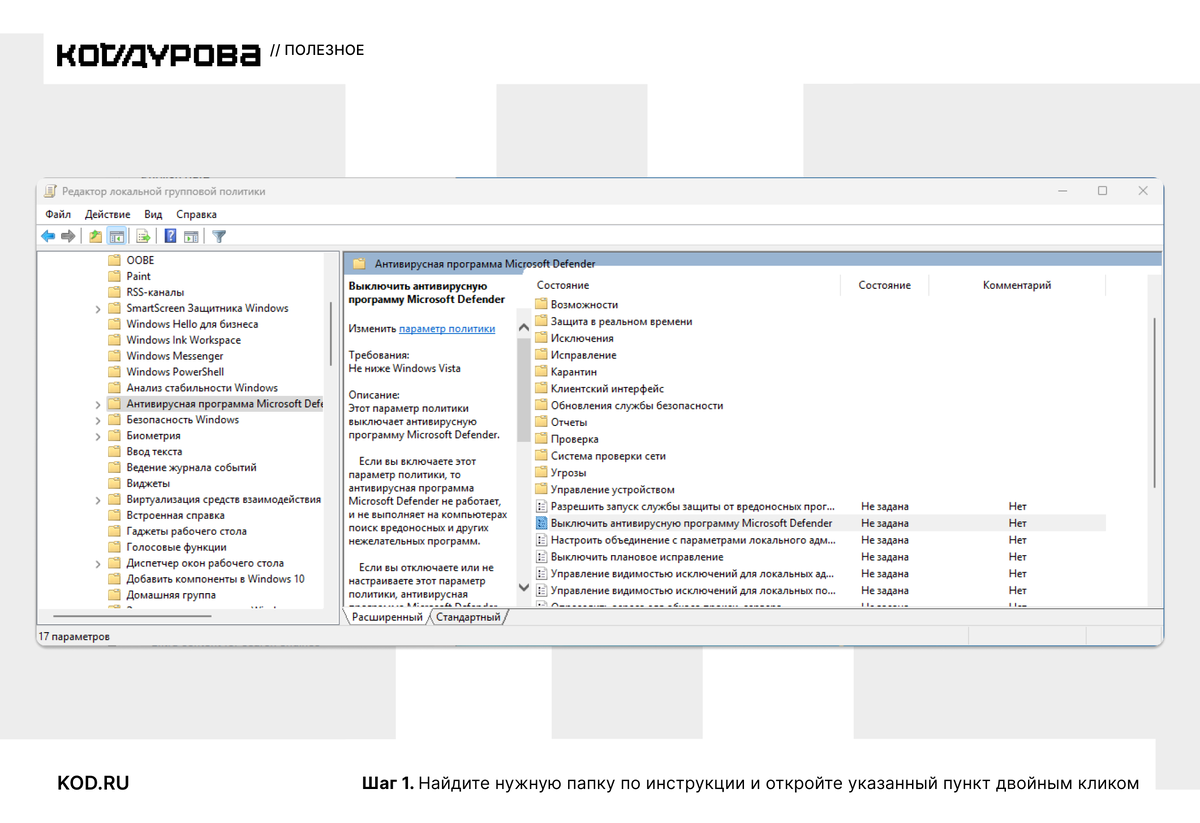This screenshot has height=823, width=1200.
Task: Expand Безопасность Windows tree node
Action: [x=98, y=420]
